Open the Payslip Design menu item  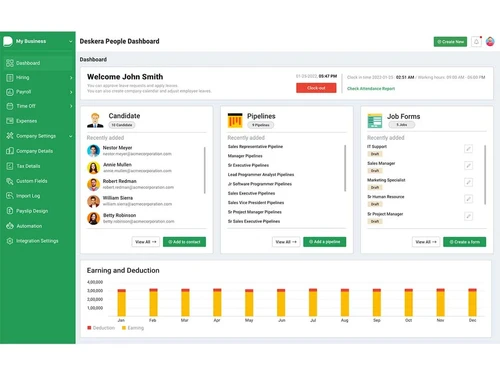[x=38, y=211]
